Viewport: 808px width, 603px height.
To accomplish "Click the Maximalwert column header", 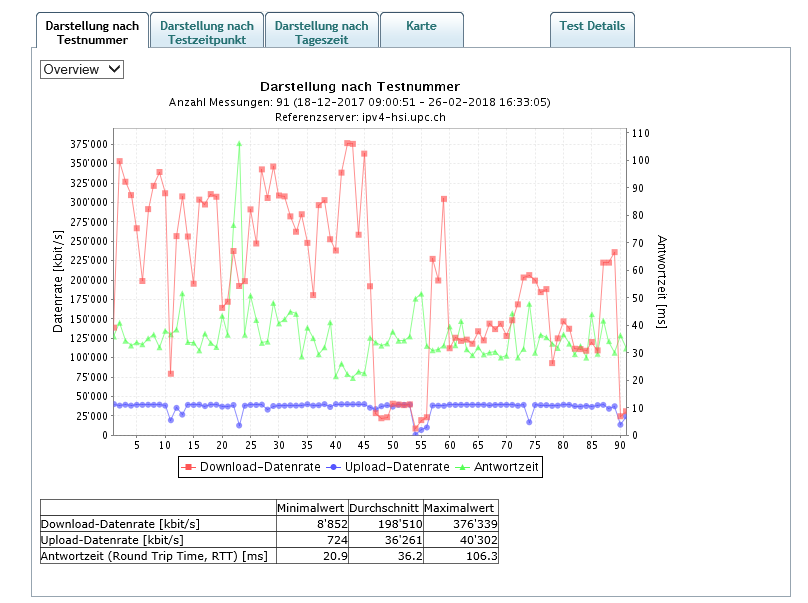I will pyautogui.click(x=460, y=507).
